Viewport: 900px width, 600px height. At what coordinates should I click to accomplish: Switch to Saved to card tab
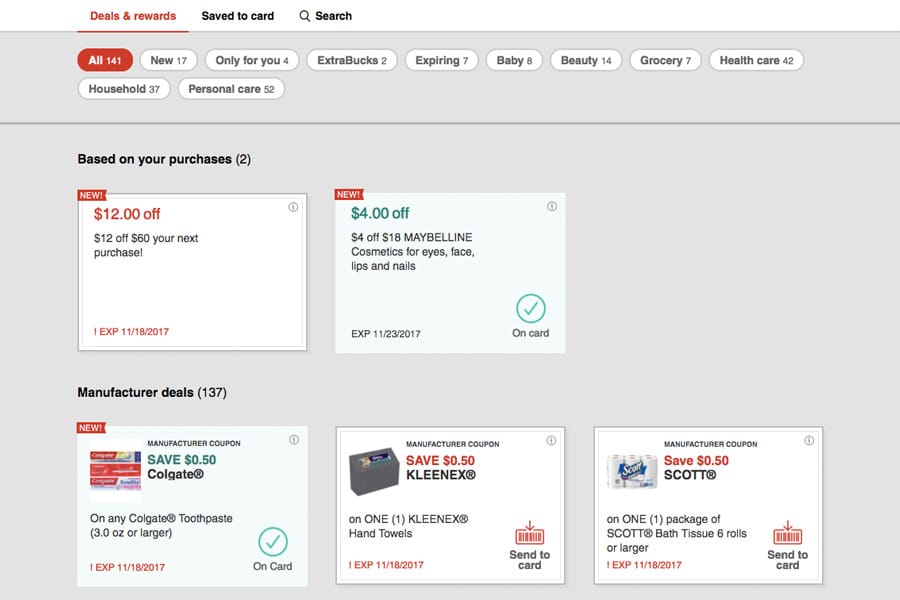pyautogui.click(x=238, y=16)
